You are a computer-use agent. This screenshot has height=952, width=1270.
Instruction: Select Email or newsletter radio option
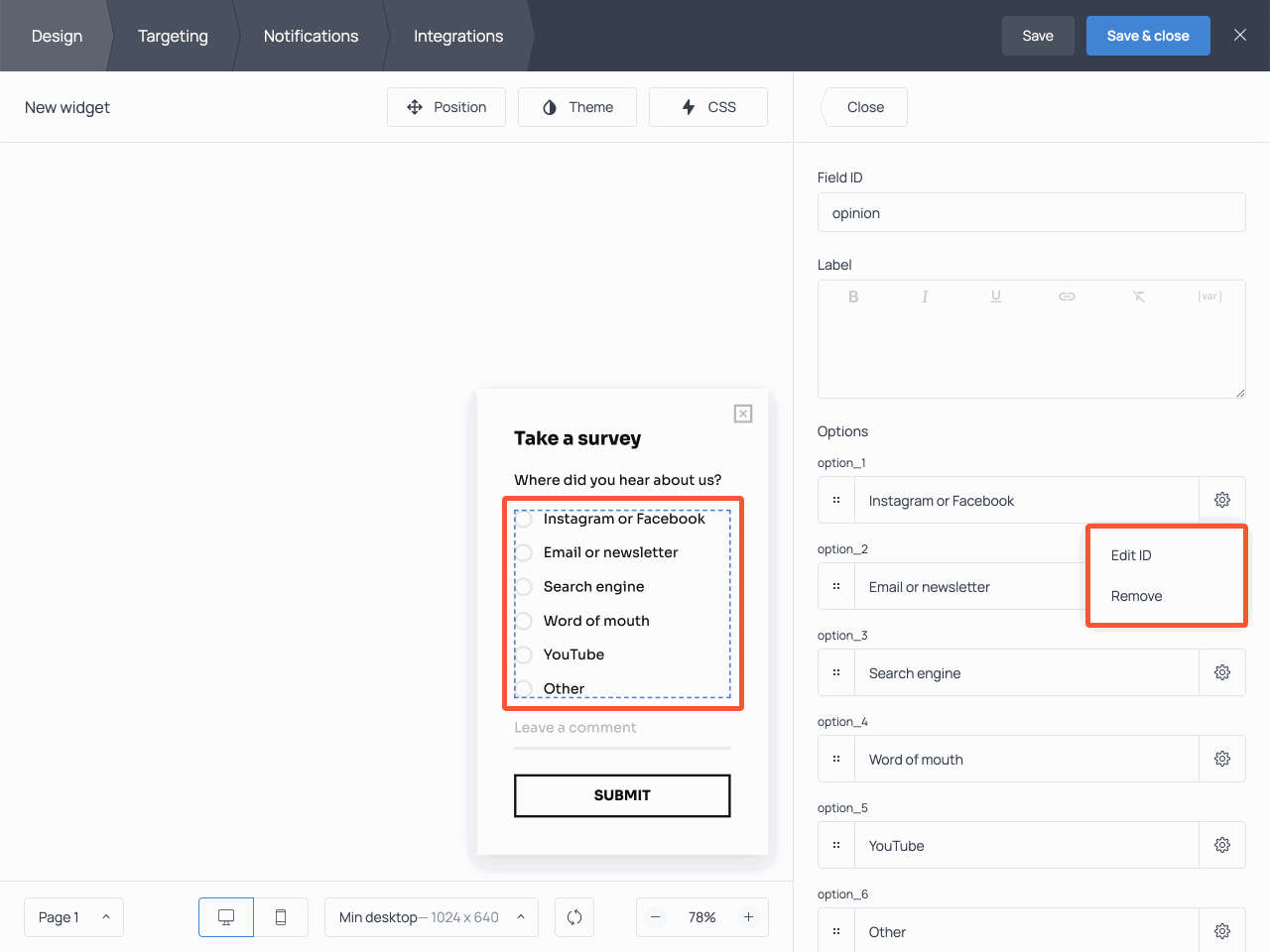tap(524, 552)
